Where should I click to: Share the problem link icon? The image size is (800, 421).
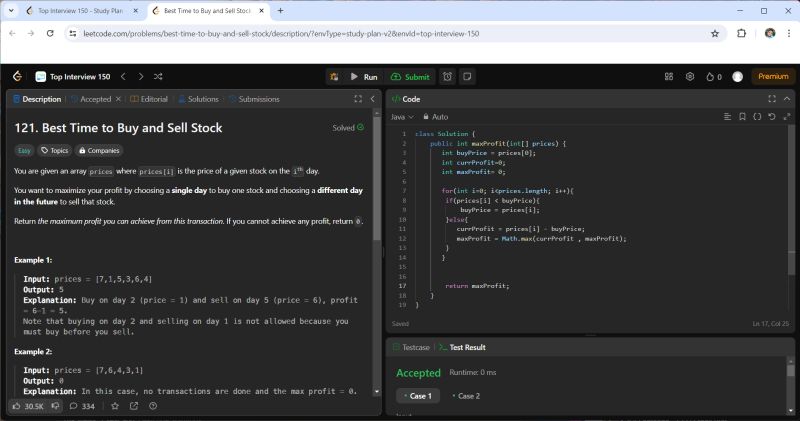point(134,406)
